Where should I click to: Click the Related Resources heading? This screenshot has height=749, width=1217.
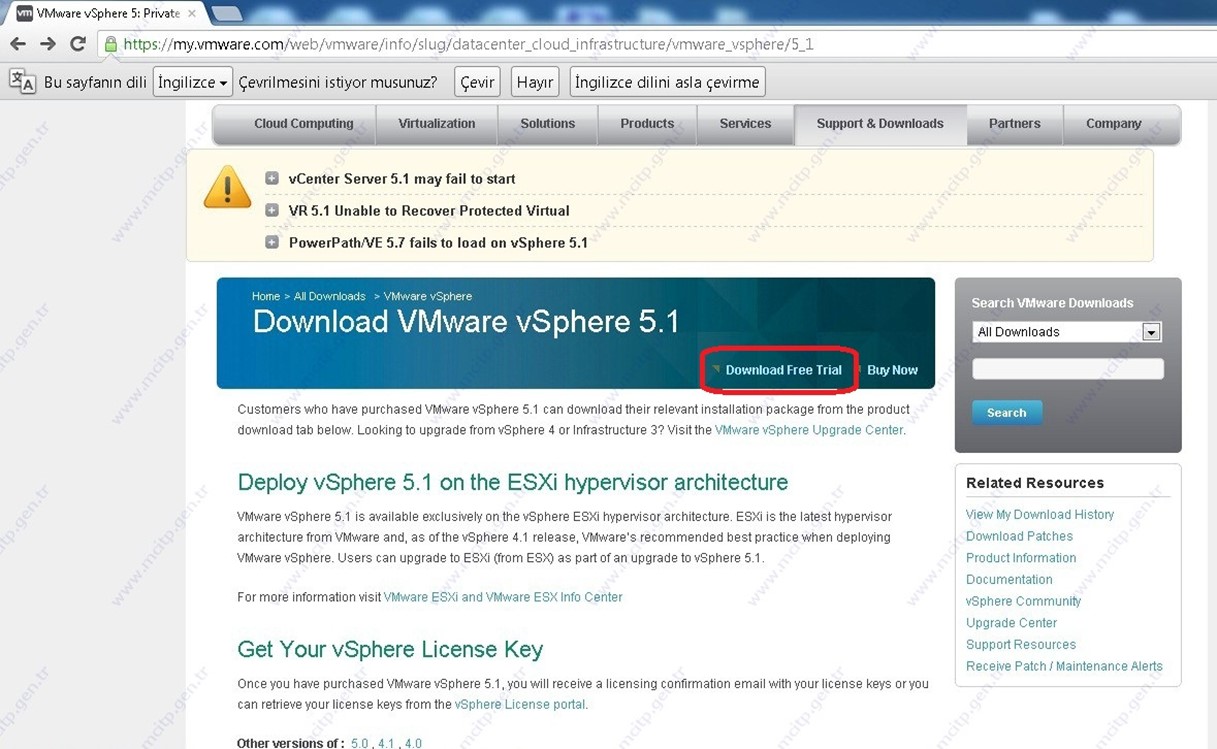coord(1035,483)
